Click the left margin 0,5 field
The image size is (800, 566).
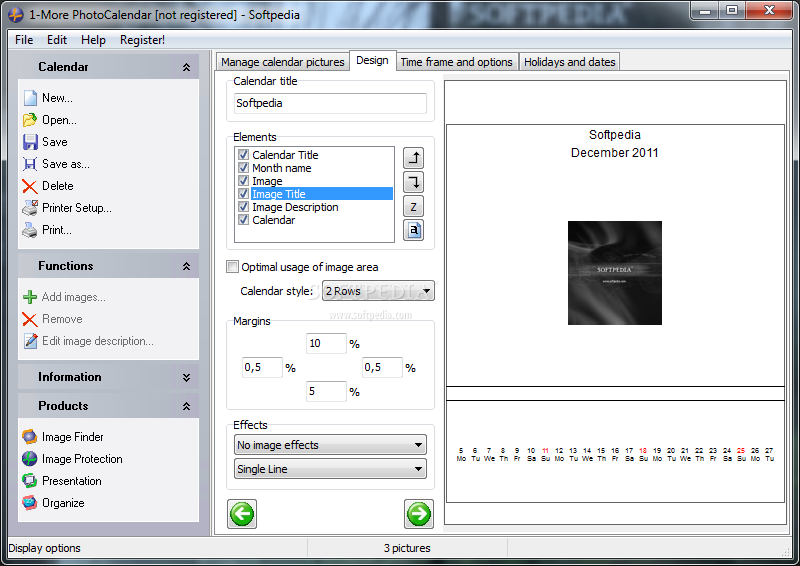click(262, 367)
